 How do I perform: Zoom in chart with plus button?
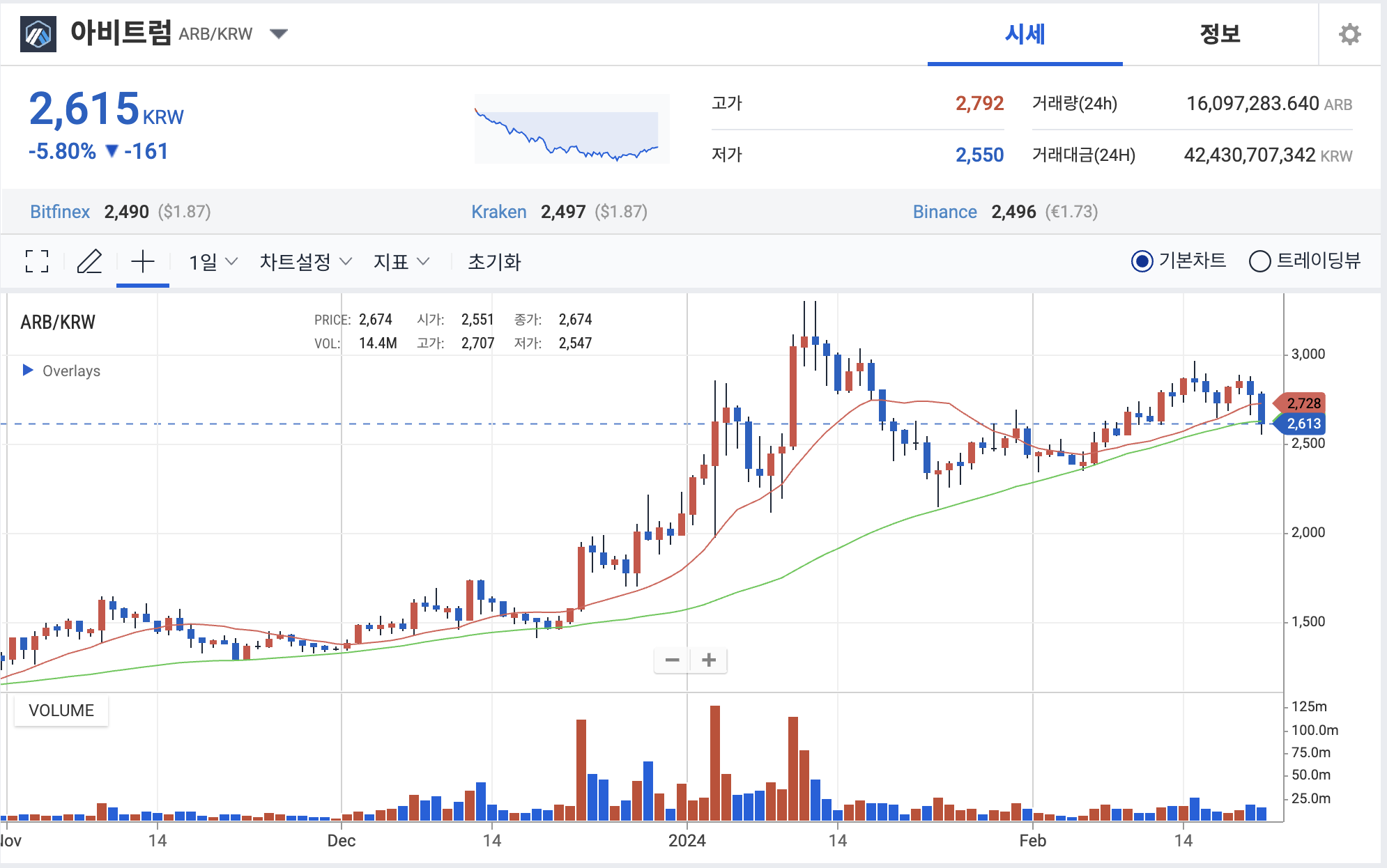pos(709,660)
